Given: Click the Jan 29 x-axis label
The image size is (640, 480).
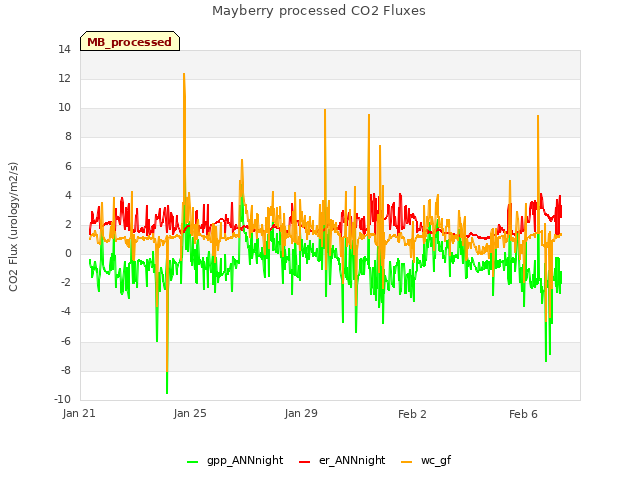Looking at the screenshot, I should [x=301, y=413].
